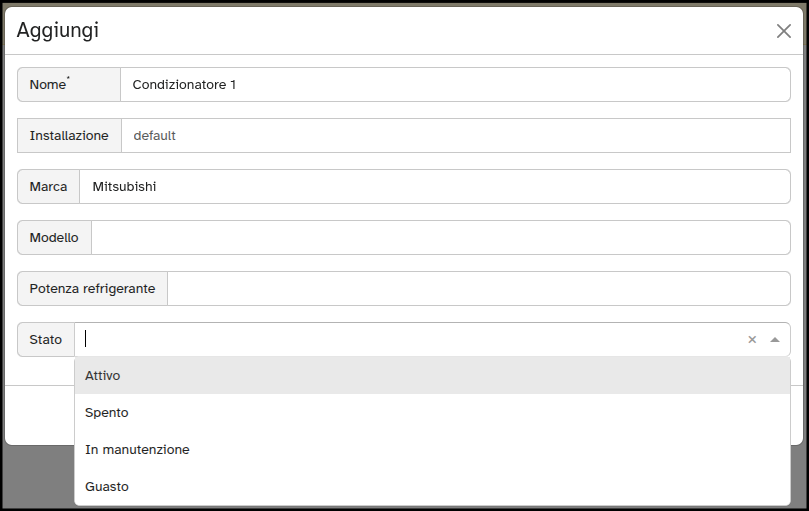
Task: Select Attivo from the Stato list
Action: [x=432, y=376]
